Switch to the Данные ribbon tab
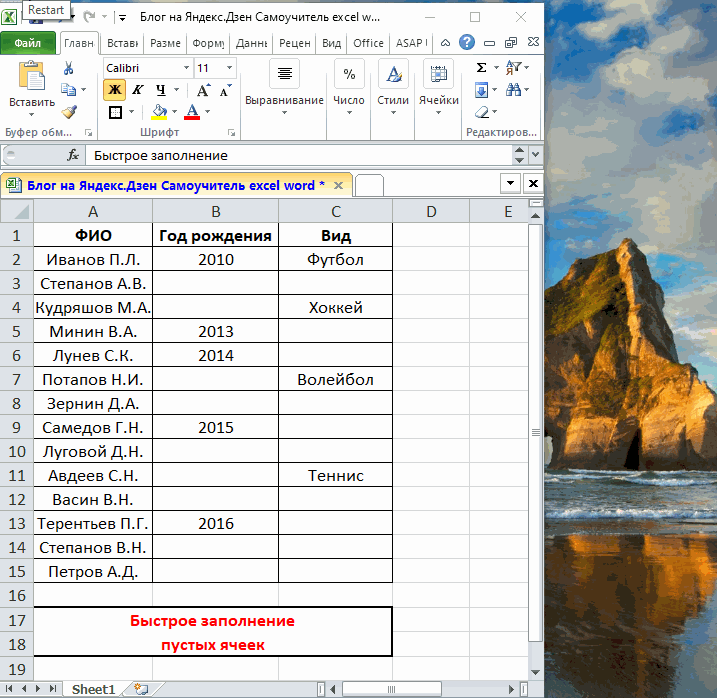 tap(251, 43)
